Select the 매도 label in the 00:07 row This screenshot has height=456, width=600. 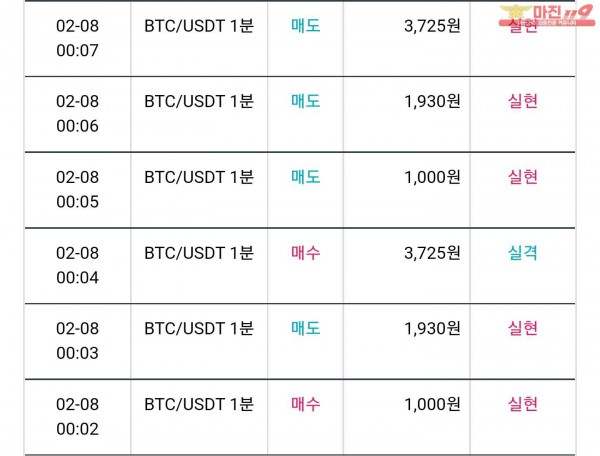point(305,25)
